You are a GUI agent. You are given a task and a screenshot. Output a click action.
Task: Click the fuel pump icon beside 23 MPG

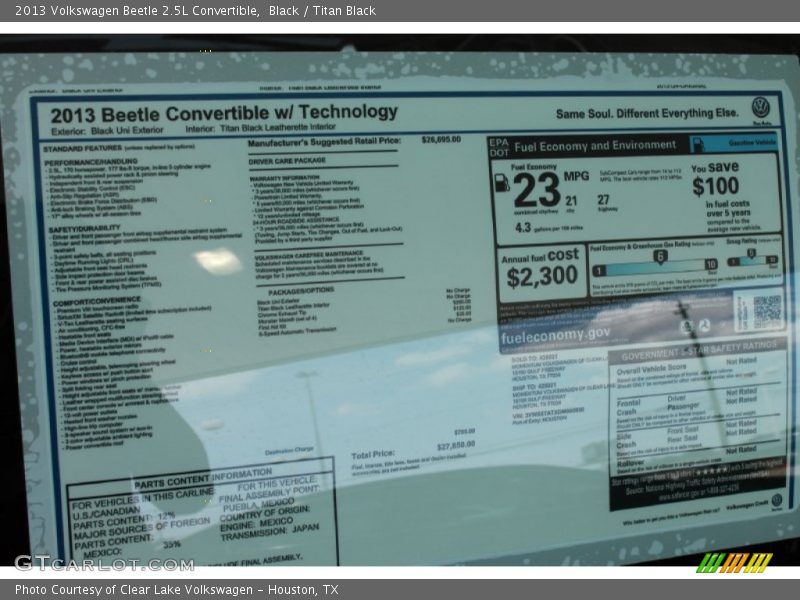502,182
